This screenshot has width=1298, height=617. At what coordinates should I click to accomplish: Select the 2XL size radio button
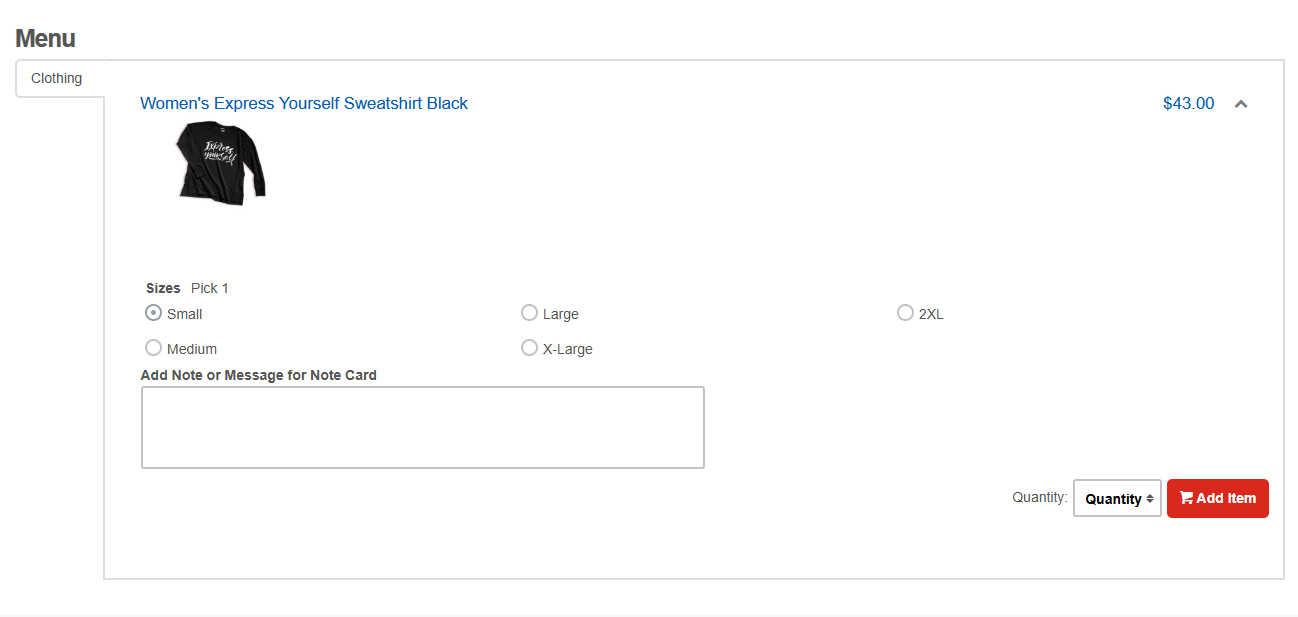pyautogui.click(x=905, y=312)
